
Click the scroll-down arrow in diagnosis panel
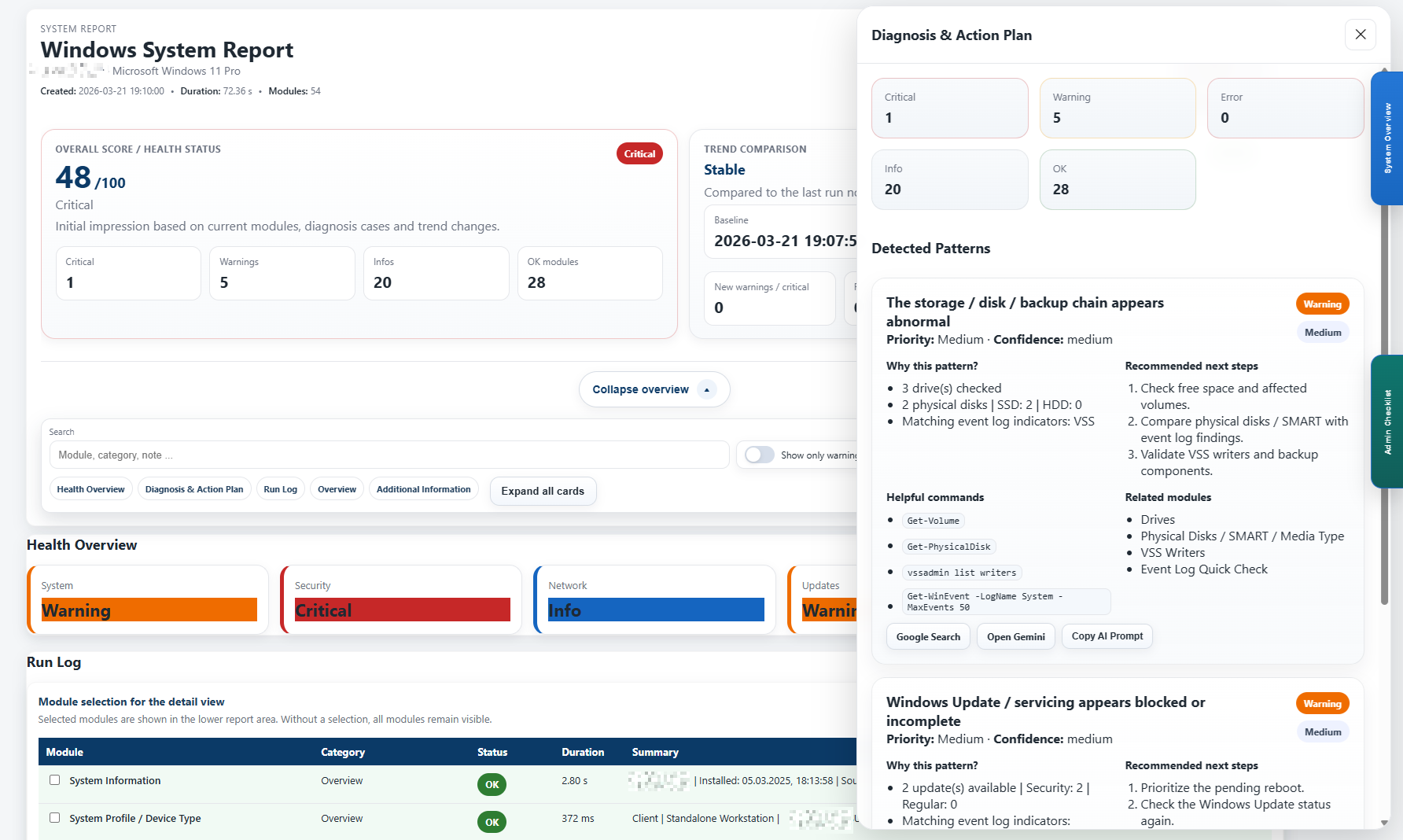coord(1384,823)
